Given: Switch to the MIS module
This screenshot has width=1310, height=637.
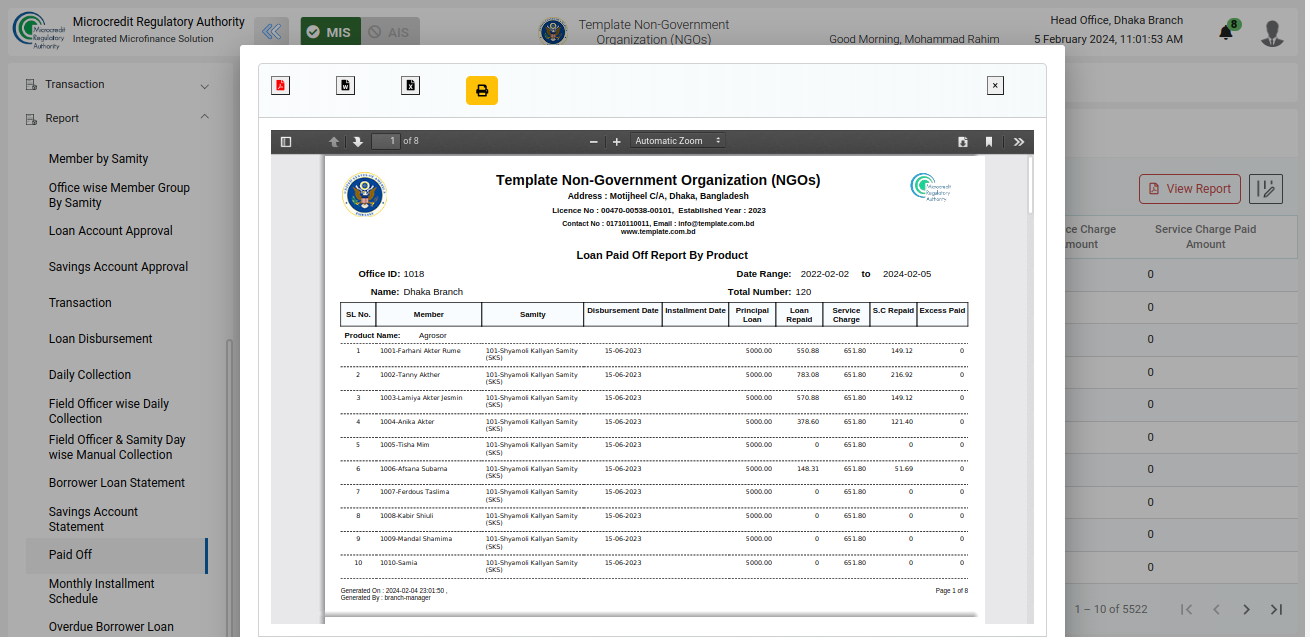Looking at the screenshot, I should [x=329, y=32].
